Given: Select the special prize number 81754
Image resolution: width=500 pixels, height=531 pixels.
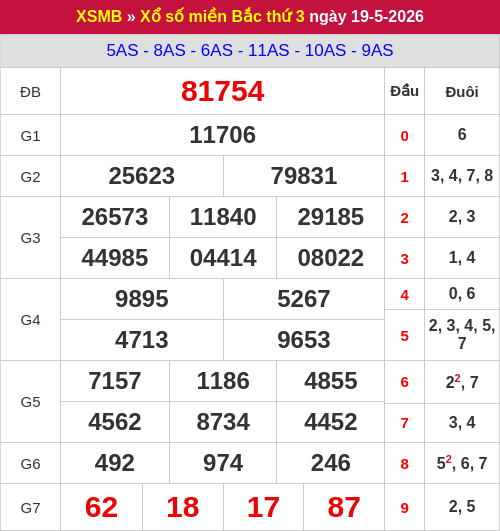Looking at the screenshot, I should (x=223, y=91).
